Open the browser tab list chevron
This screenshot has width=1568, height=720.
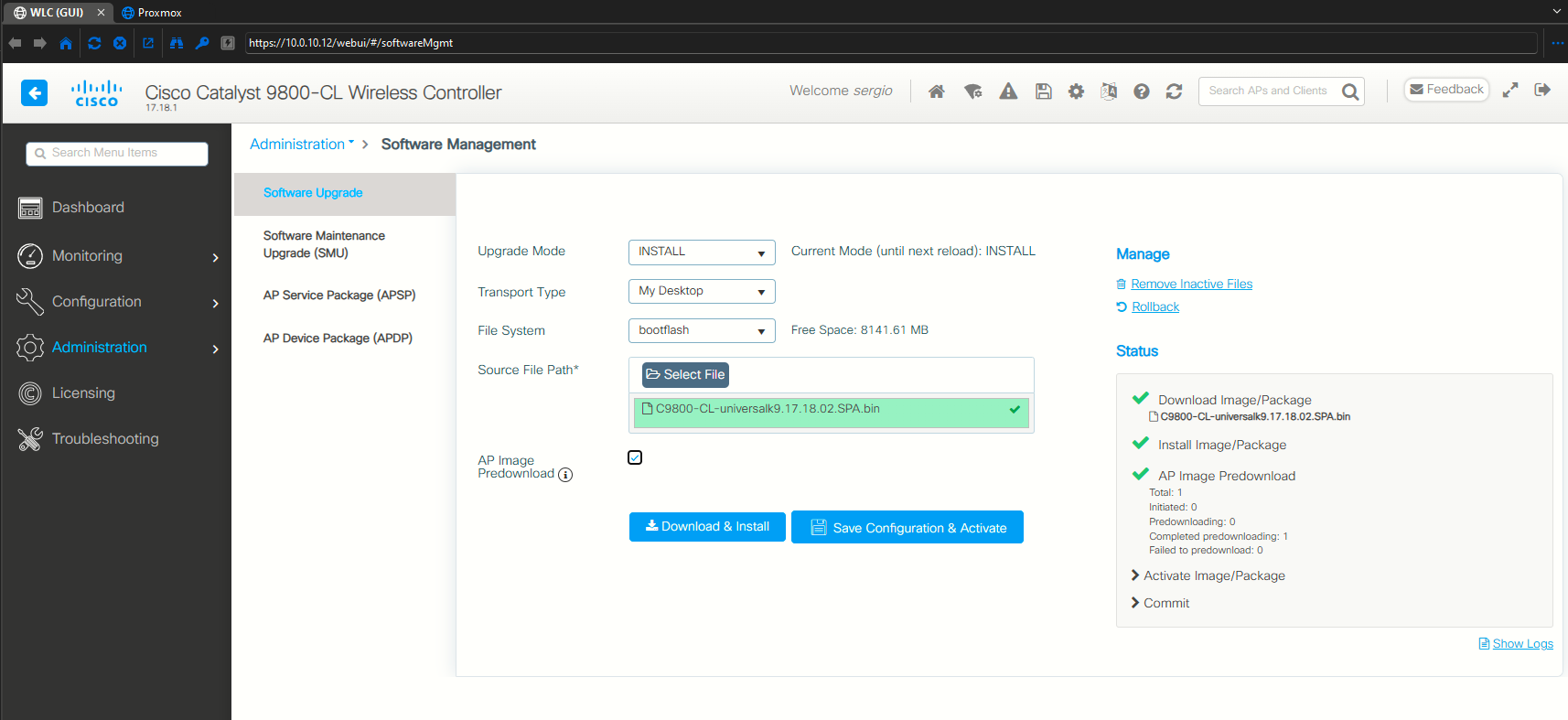(1557, 12)
